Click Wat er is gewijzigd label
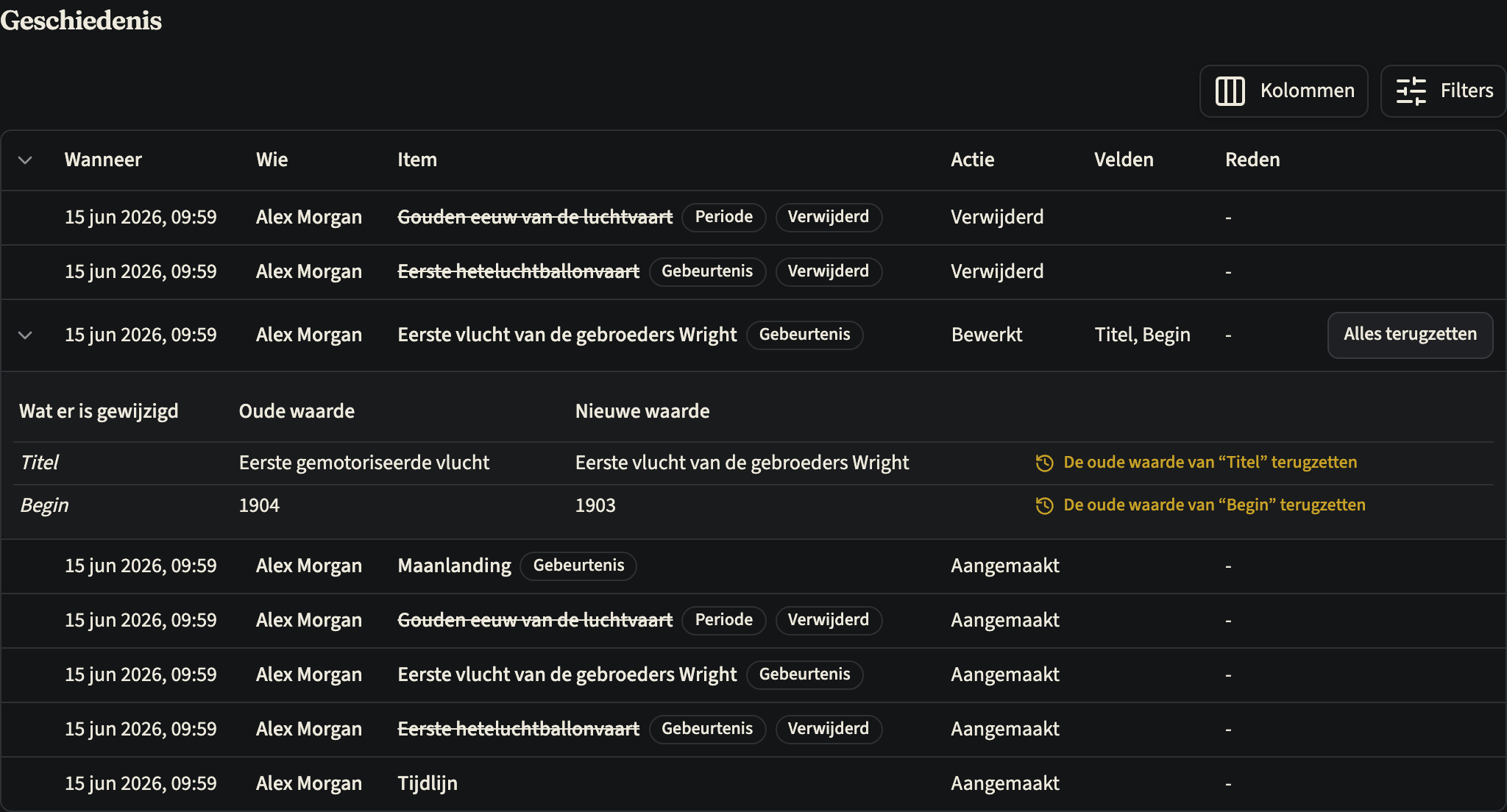The height and width of the screenshot is (812, 1507). pyautogui.click(x=99, y=411)
